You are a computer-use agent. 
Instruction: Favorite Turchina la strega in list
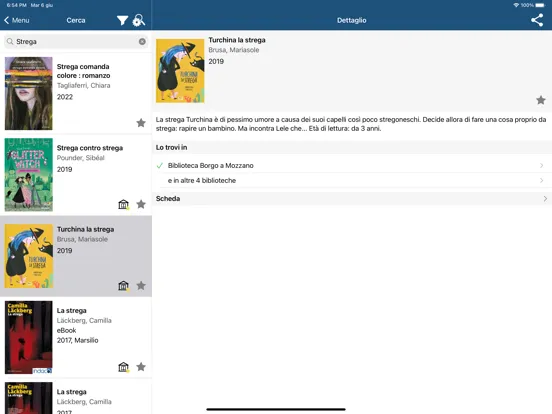pyautogui.click(x=141, y=286)
